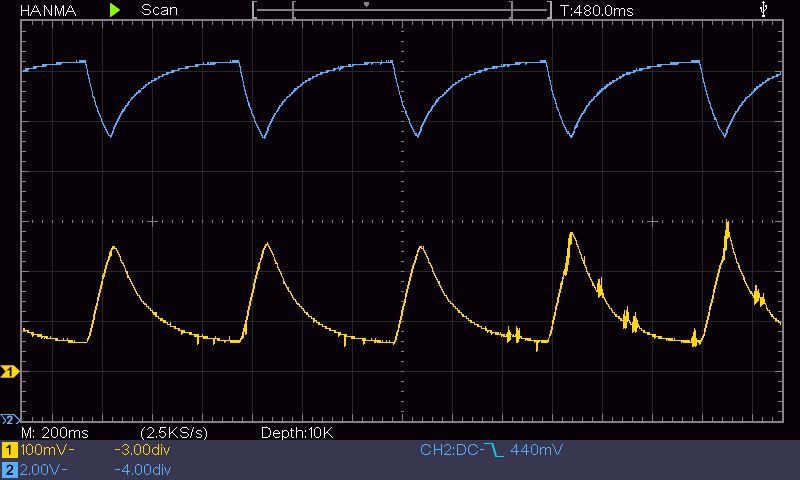800x480 pixels.
Task: Click the falling edge trigger slope icon
Action: tap(494, 450)
